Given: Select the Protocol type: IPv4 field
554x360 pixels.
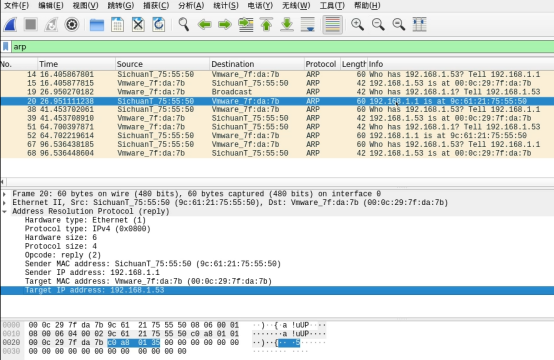Looking at the screenshot, I should point(88,229).
